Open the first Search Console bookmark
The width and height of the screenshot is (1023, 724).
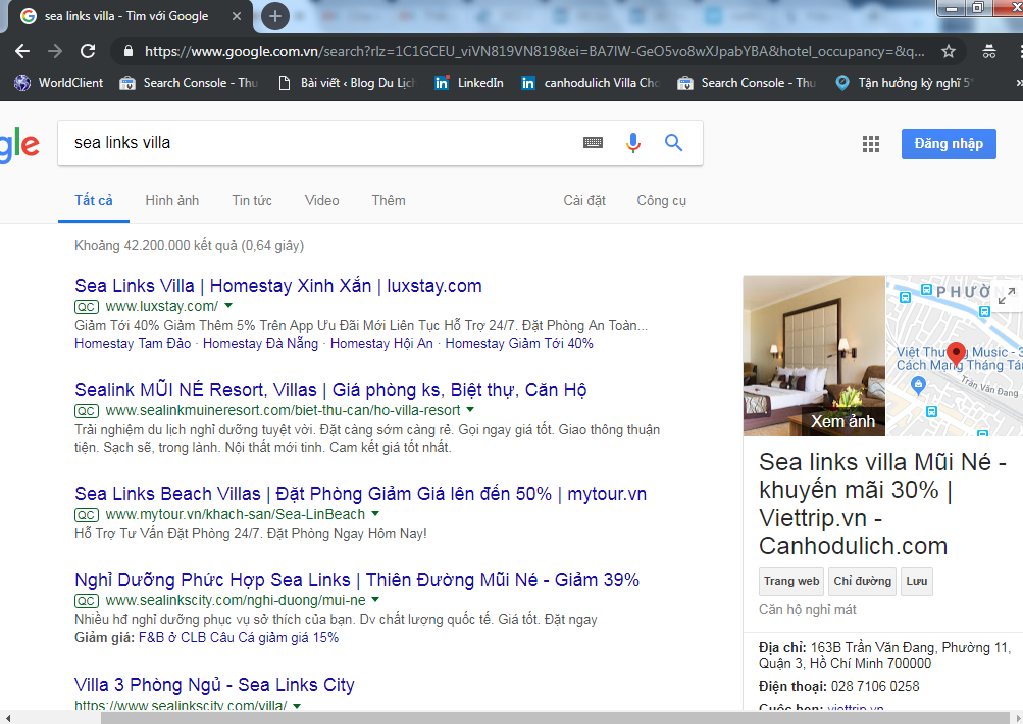click(x=189, y=83)
